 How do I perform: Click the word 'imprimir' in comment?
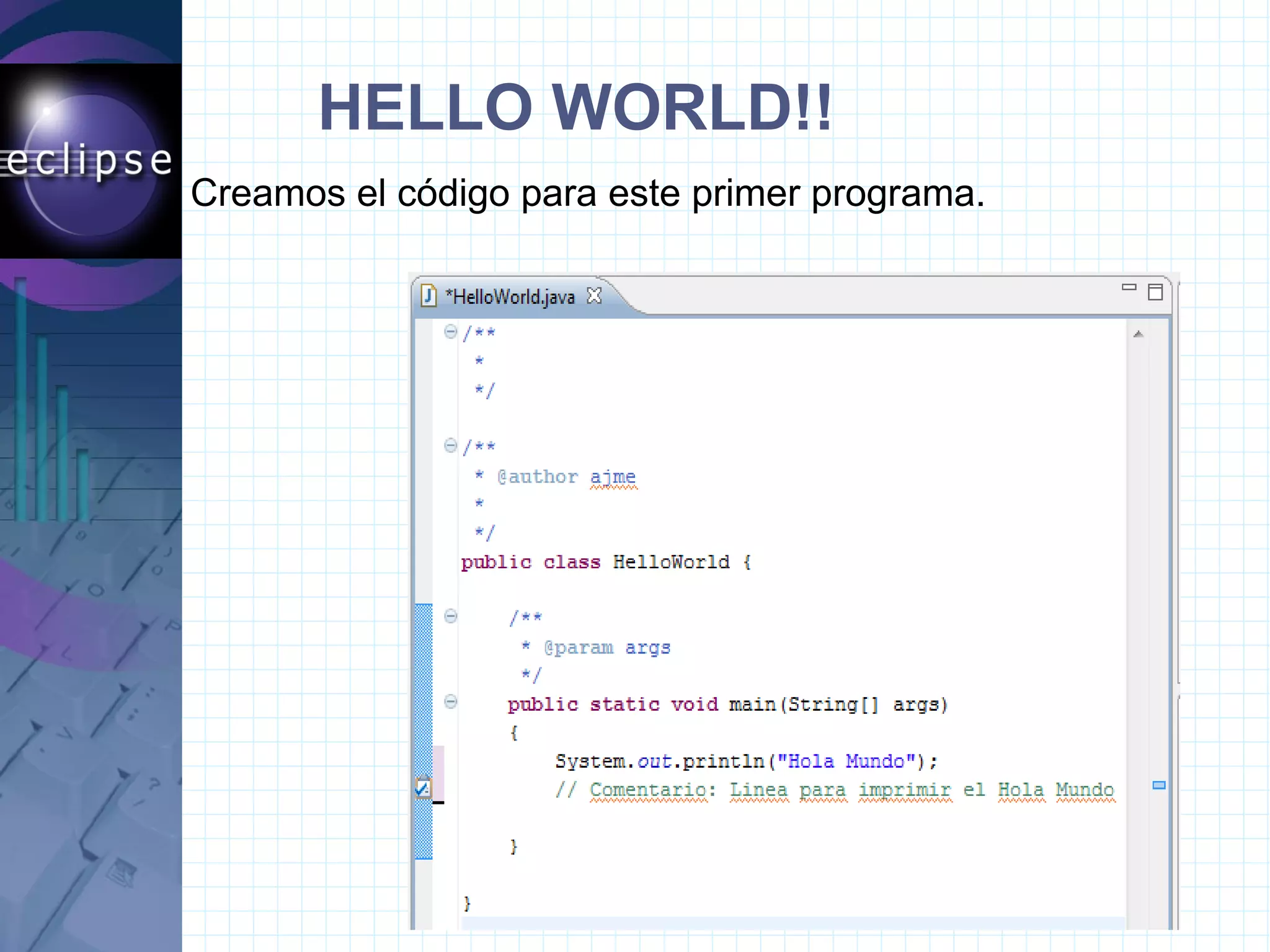[905, 790]
